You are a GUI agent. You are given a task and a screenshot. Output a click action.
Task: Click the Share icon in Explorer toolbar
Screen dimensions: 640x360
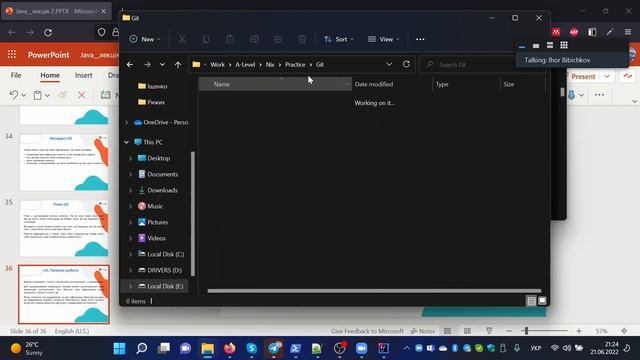278,39
